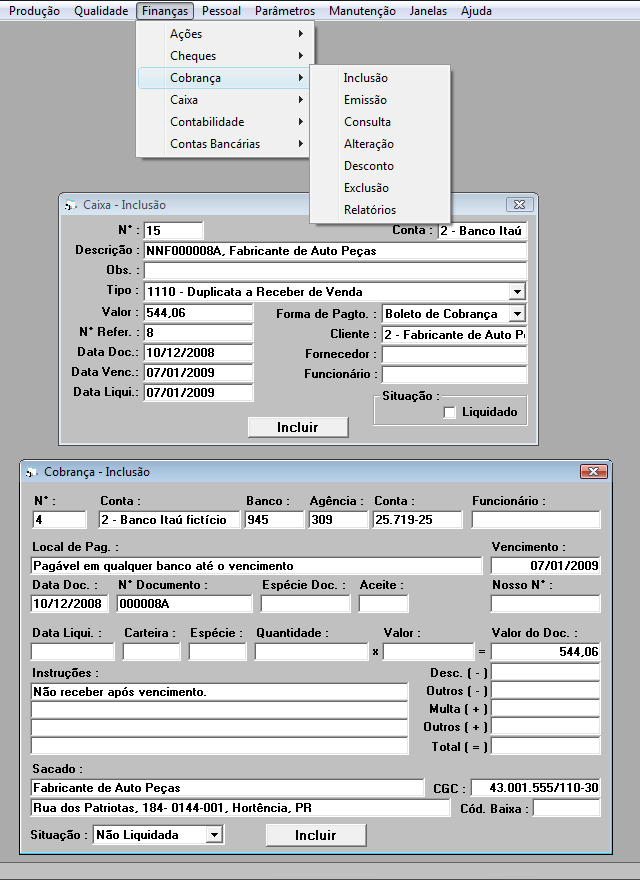
Task: Open the Produção menu
Action: click(34, 11)
